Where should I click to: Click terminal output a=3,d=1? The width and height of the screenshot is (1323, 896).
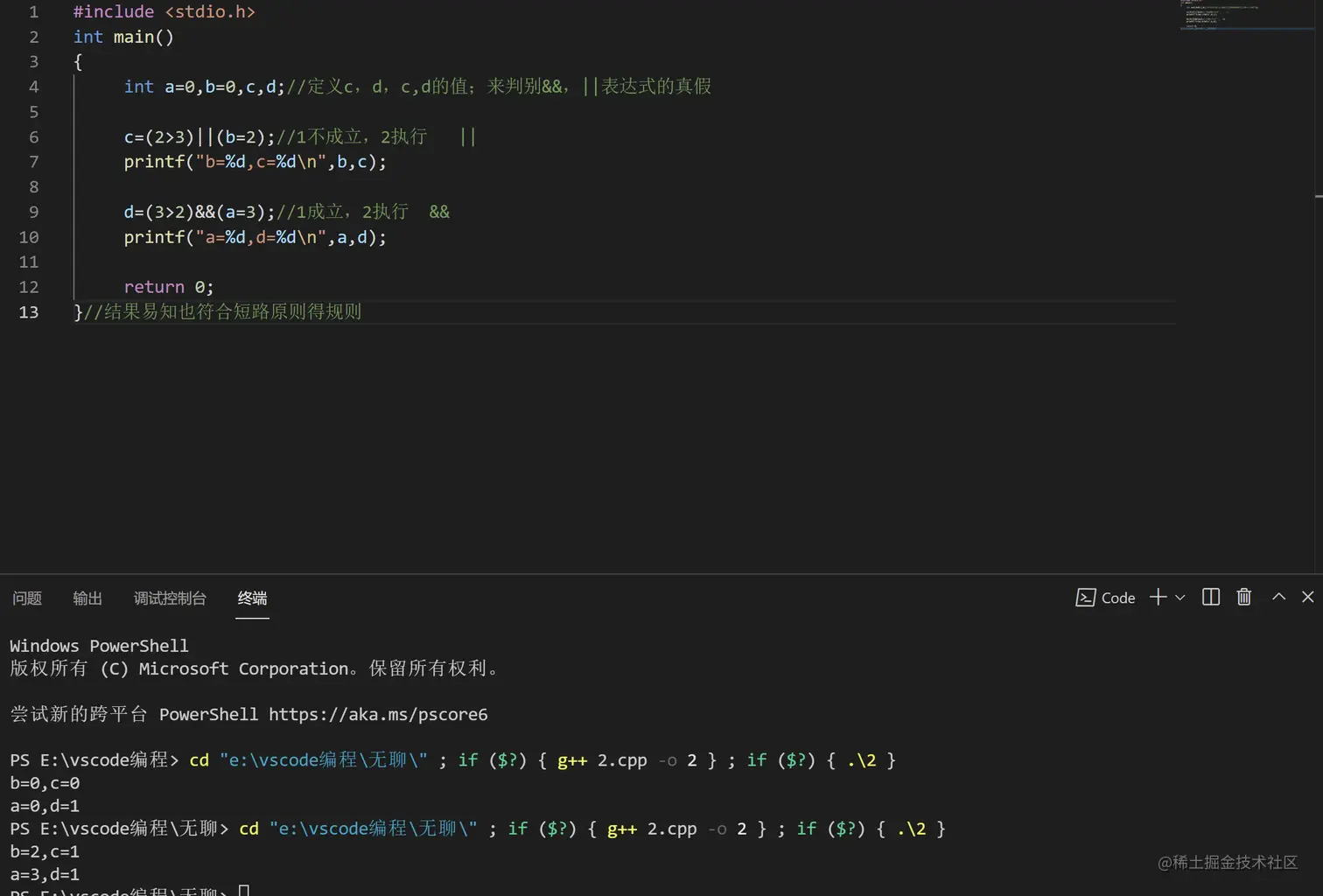point(45,874)
